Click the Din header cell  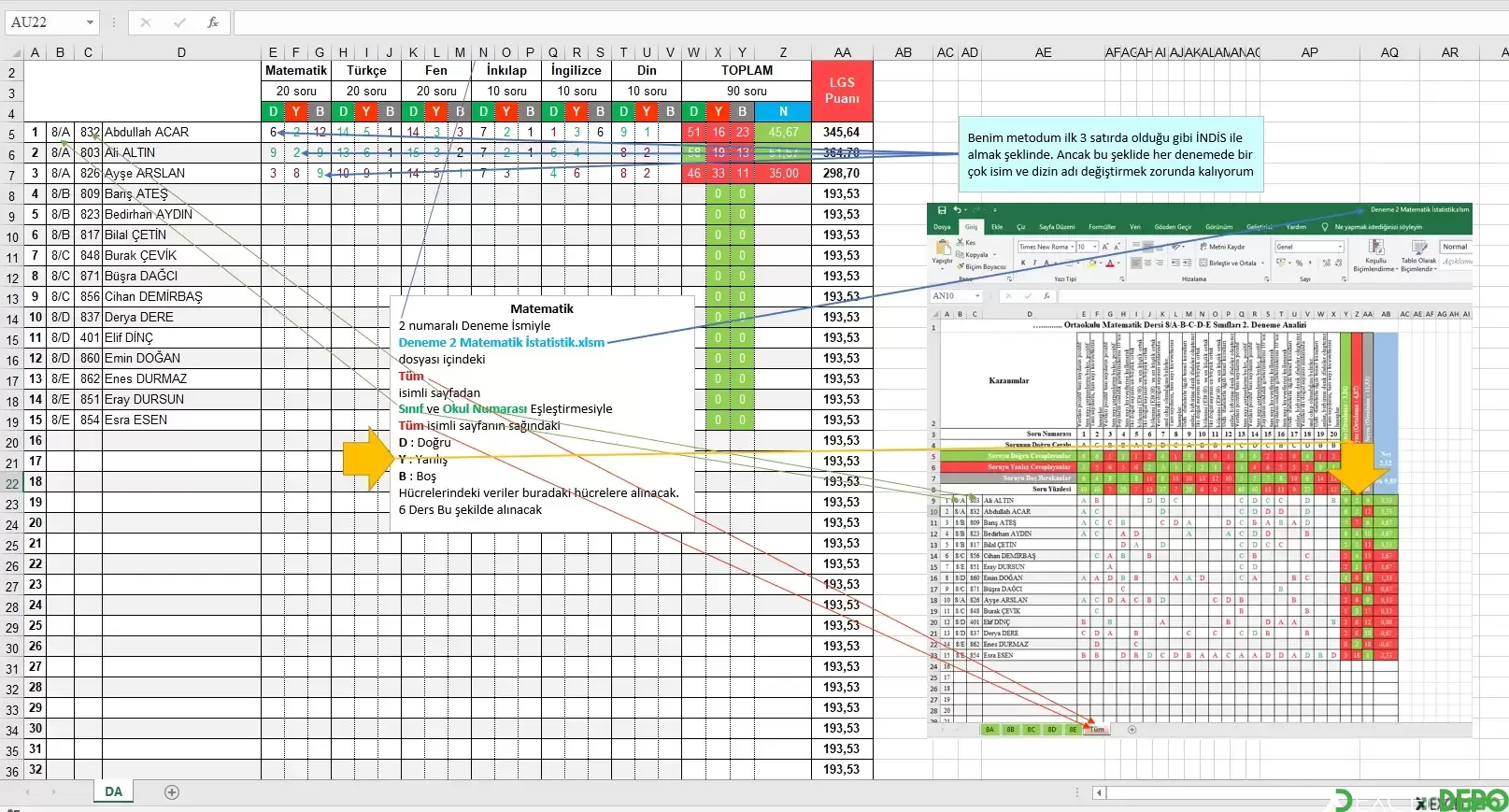(x=647, y=71)
